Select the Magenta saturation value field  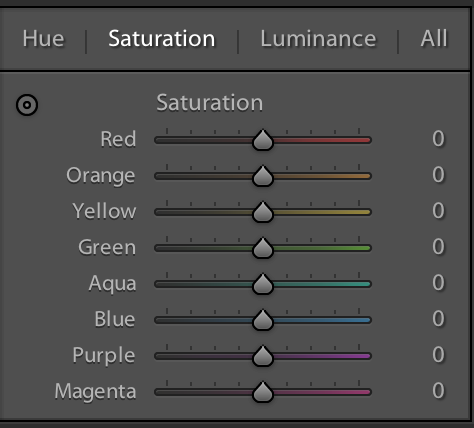click(438, 391)
